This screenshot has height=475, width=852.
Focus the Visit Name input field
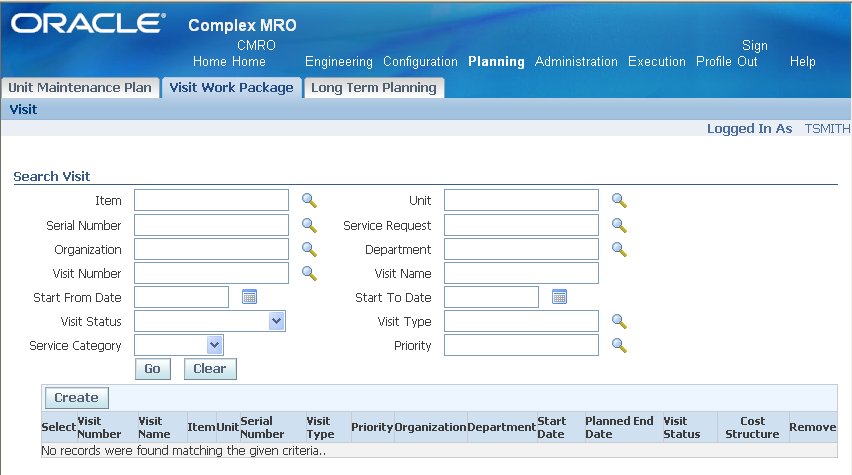[521, 273]
